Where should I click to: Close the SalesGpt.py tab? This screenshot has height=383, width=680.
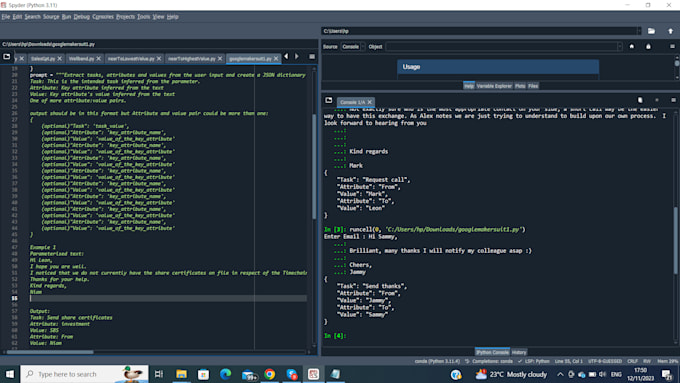pos(60,59)
